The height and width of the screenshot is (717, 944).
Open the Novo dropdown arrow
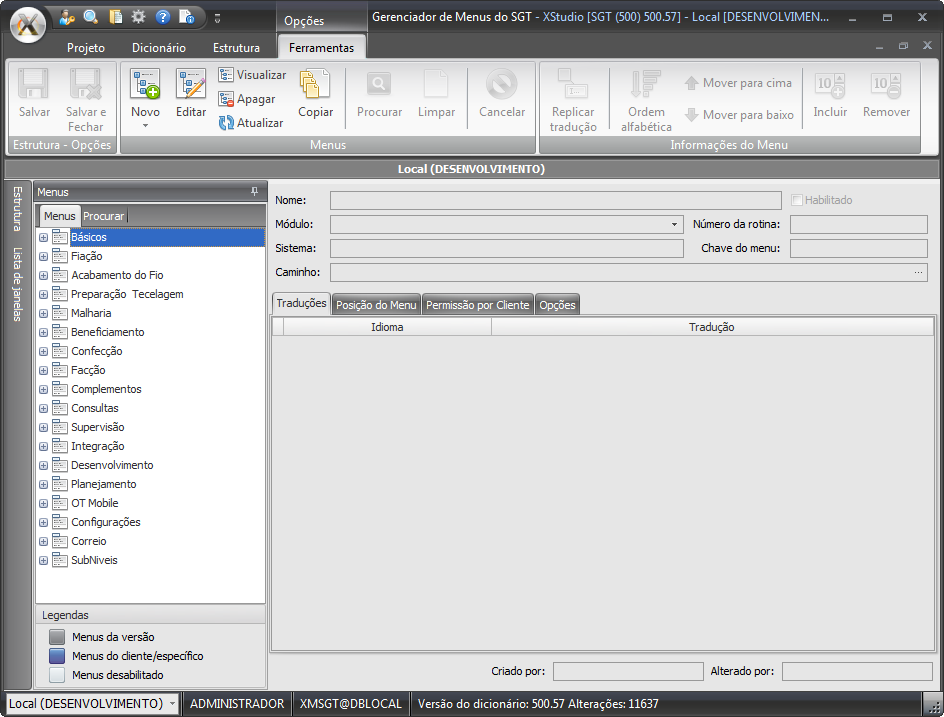(145, 125)
